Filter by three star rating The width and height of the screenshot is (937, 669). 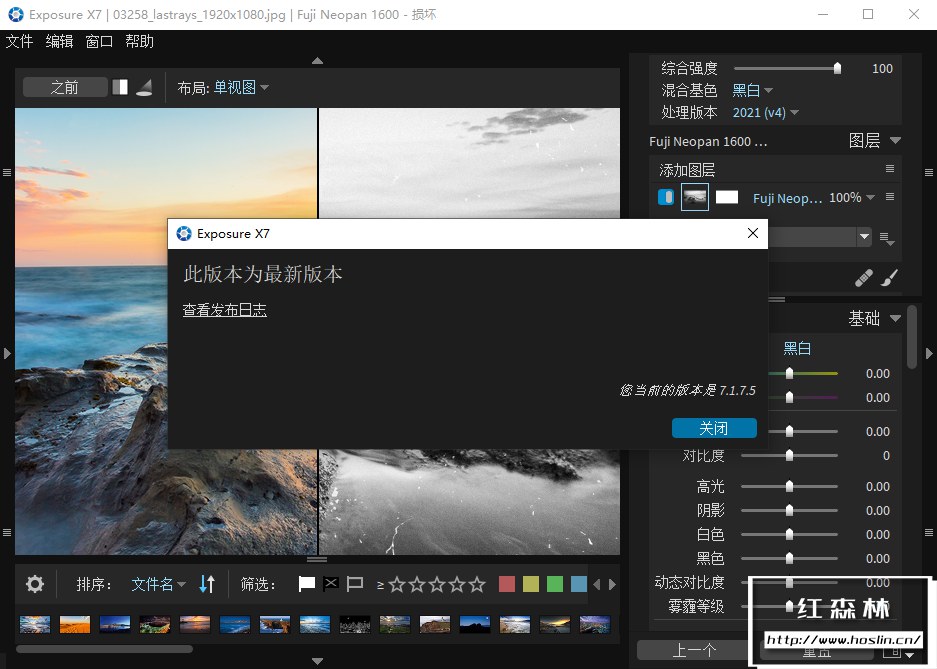(437, 584)
